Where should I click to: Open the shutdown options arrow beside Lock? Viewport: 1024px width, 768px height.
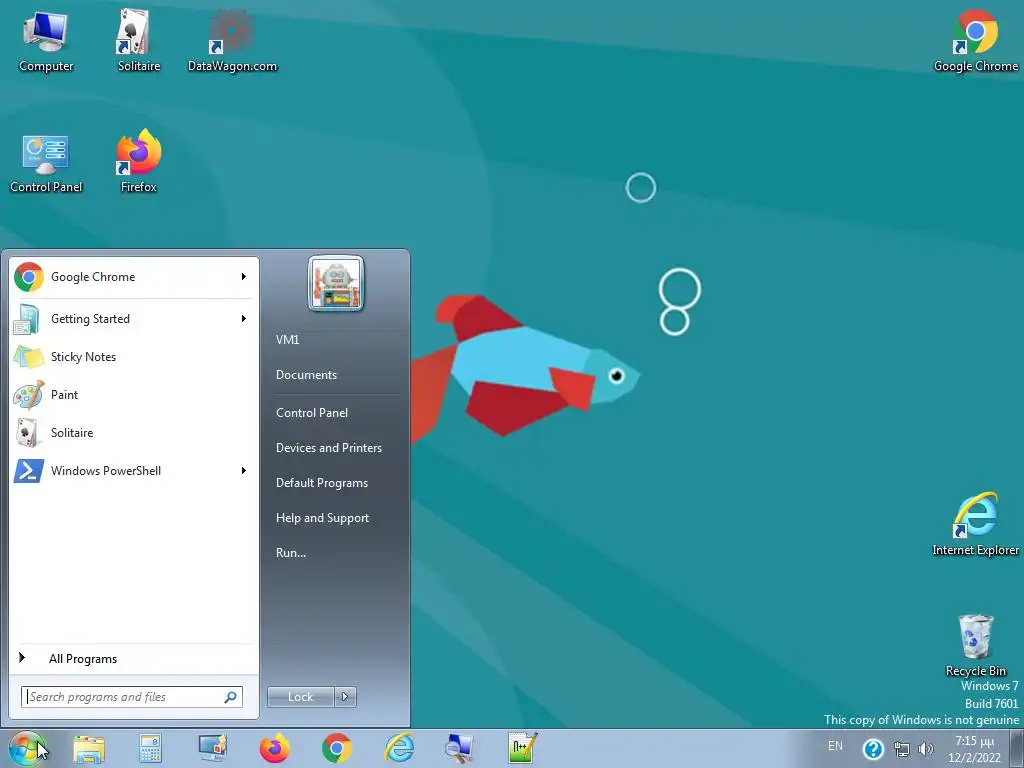[x=345, y=697]
